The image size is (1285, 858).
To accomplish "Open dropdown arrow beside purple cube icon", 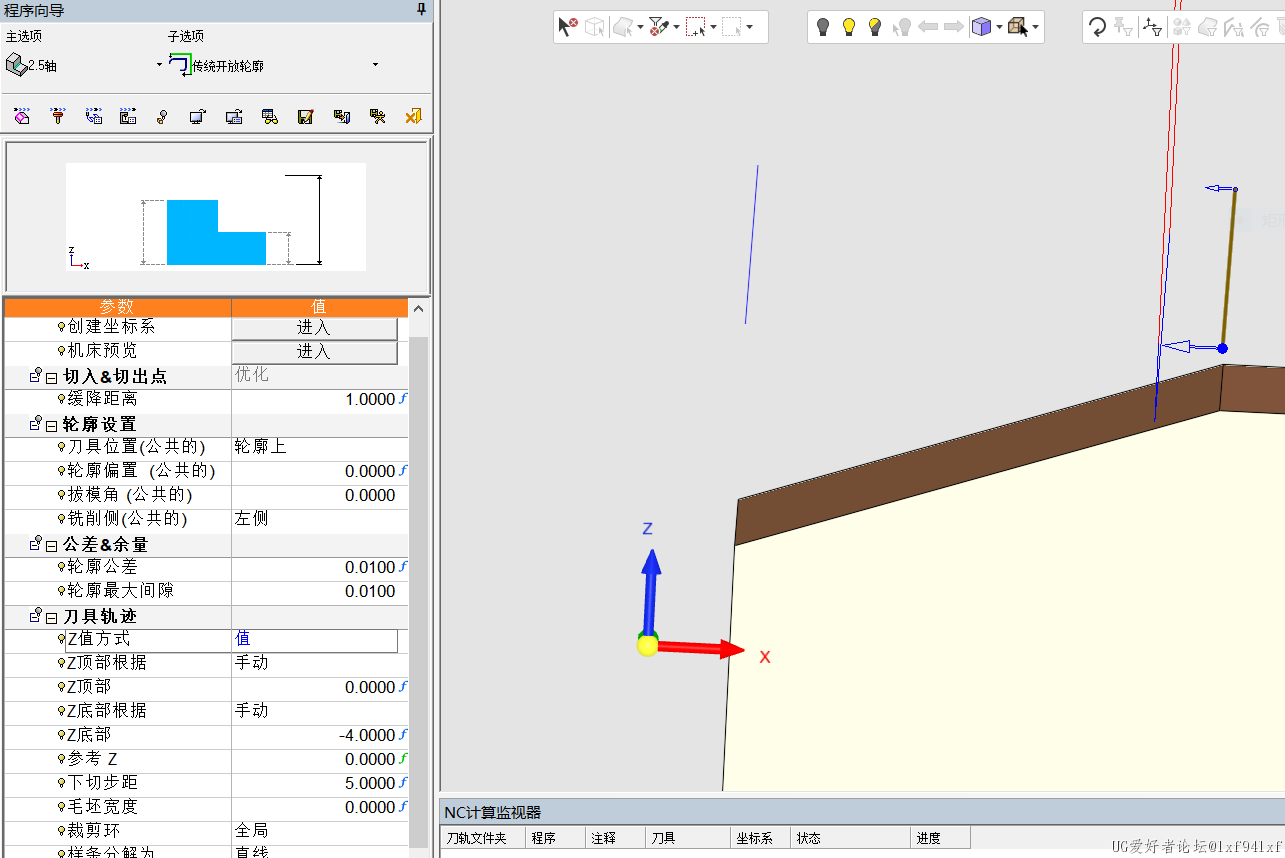I will [998, 27].
